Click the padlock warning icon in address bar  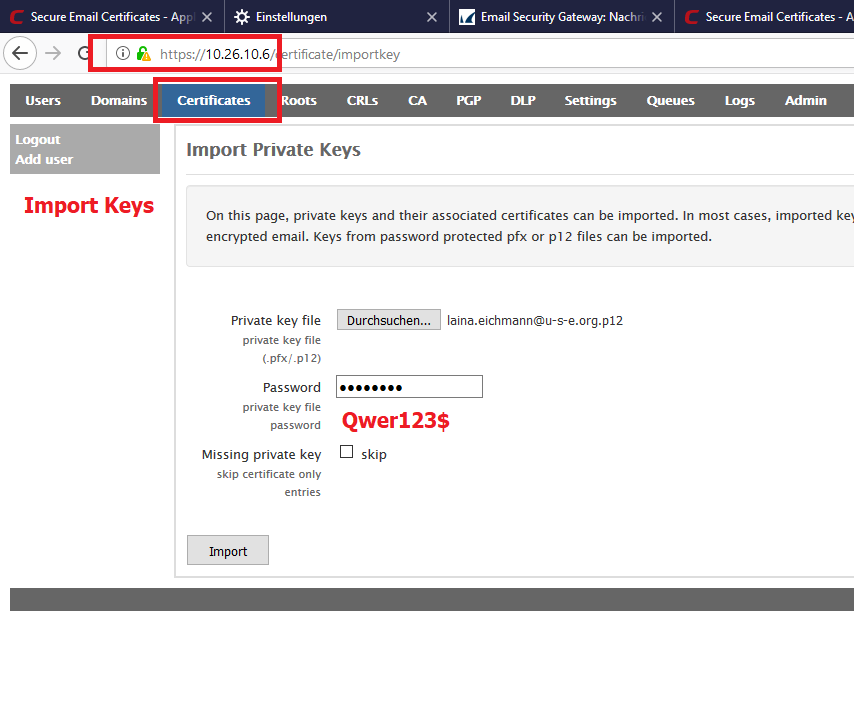[144, 54]
